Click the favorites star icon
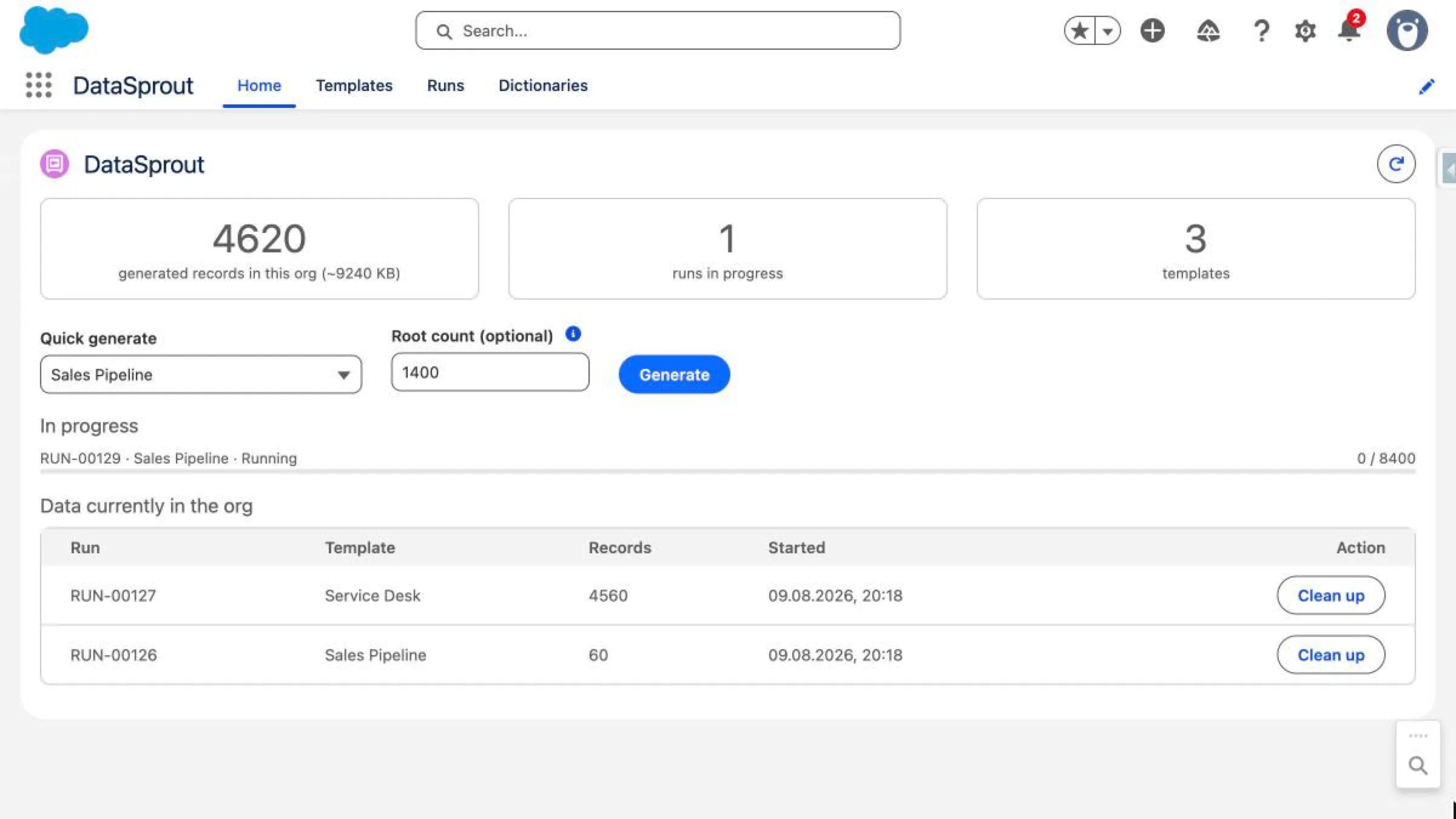 [x=1080, y=30]
